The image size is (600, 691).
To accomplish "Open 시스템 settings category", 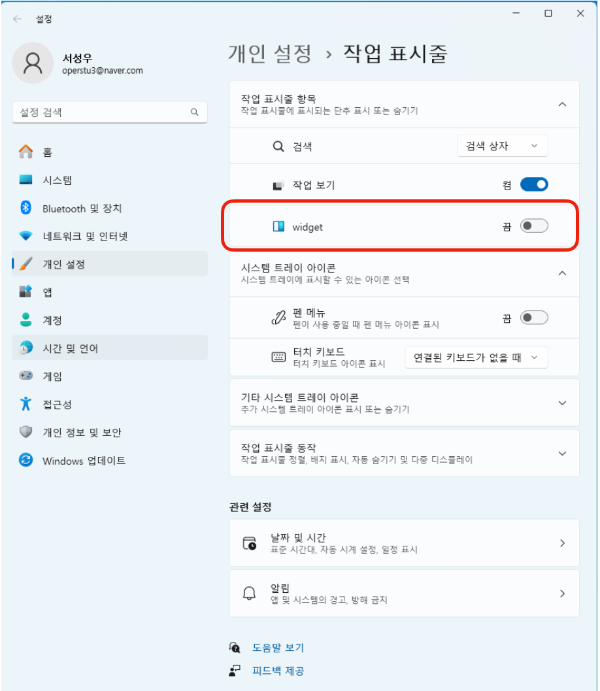I will (x=110, y=180).
